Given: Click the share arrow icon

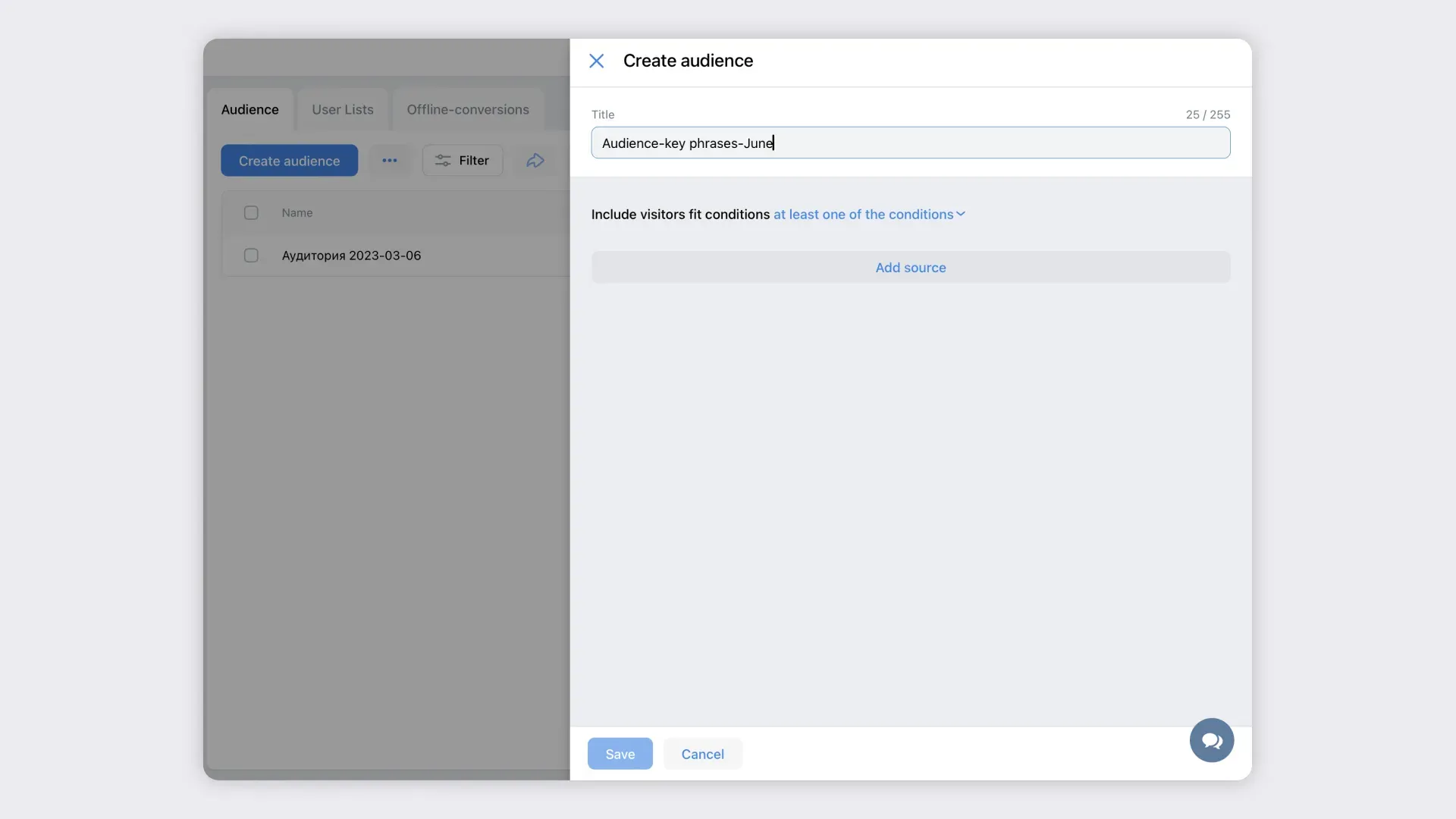Looking at the screenshot, I should (535, 161).
